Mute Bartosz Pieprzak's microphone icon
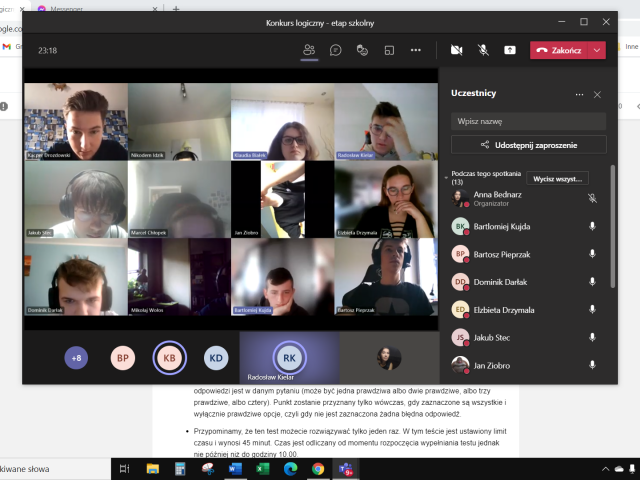 click(592, 254)
